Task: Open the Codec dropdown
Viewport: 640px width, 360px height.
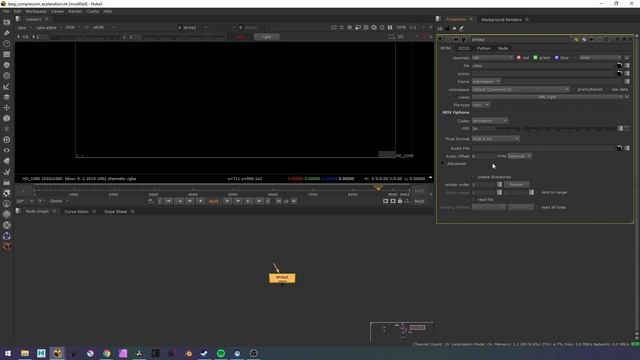Action: [490, 121]
